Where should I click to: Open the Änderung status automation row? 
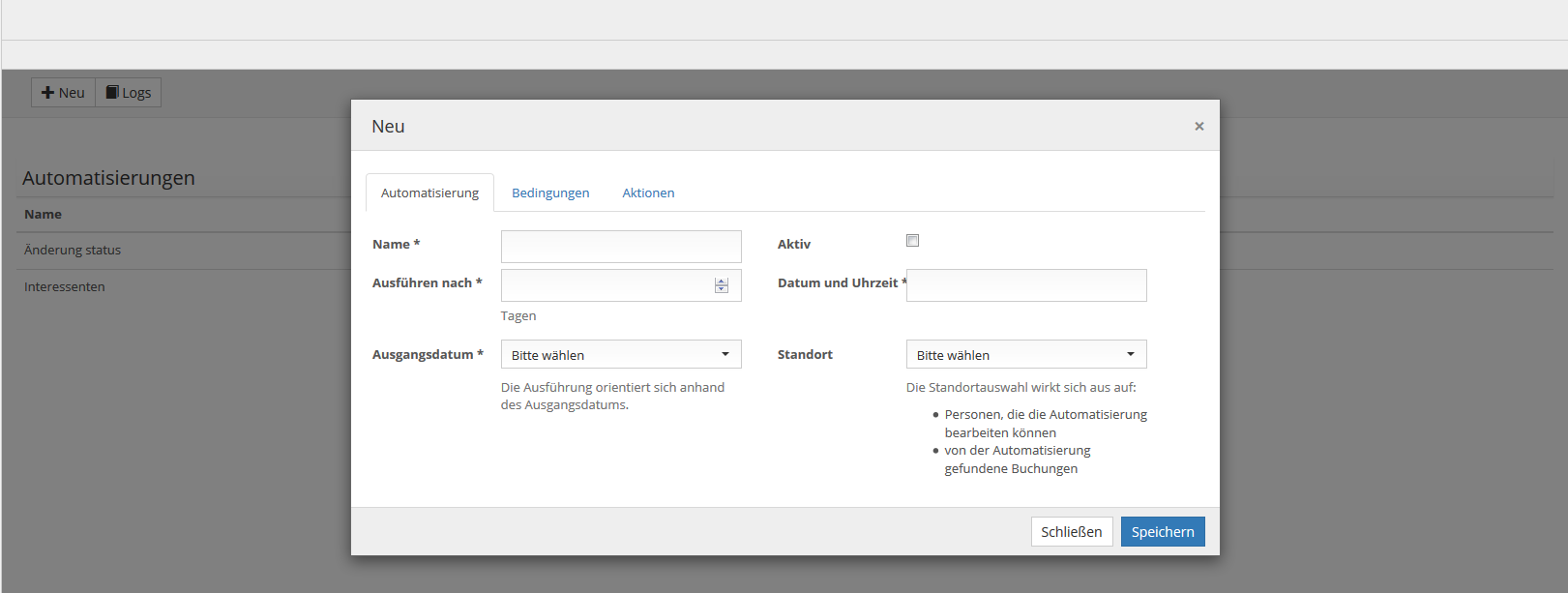tap(73, 251)
